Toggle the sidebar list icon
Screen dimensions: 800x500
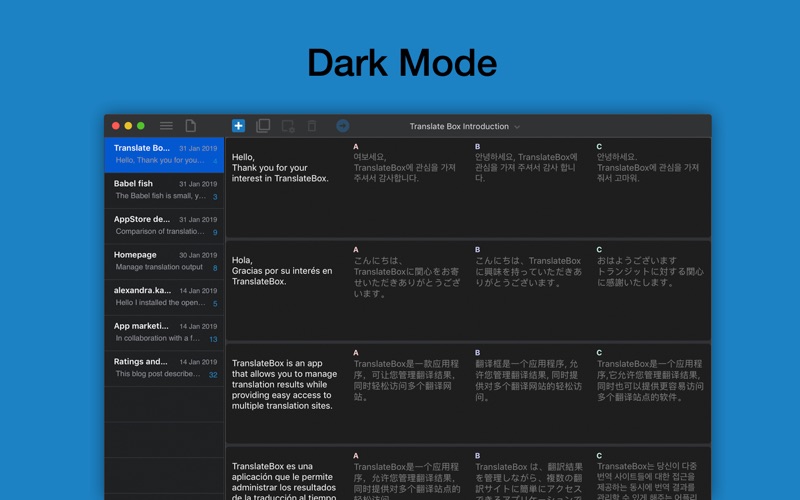pos(166,126)
